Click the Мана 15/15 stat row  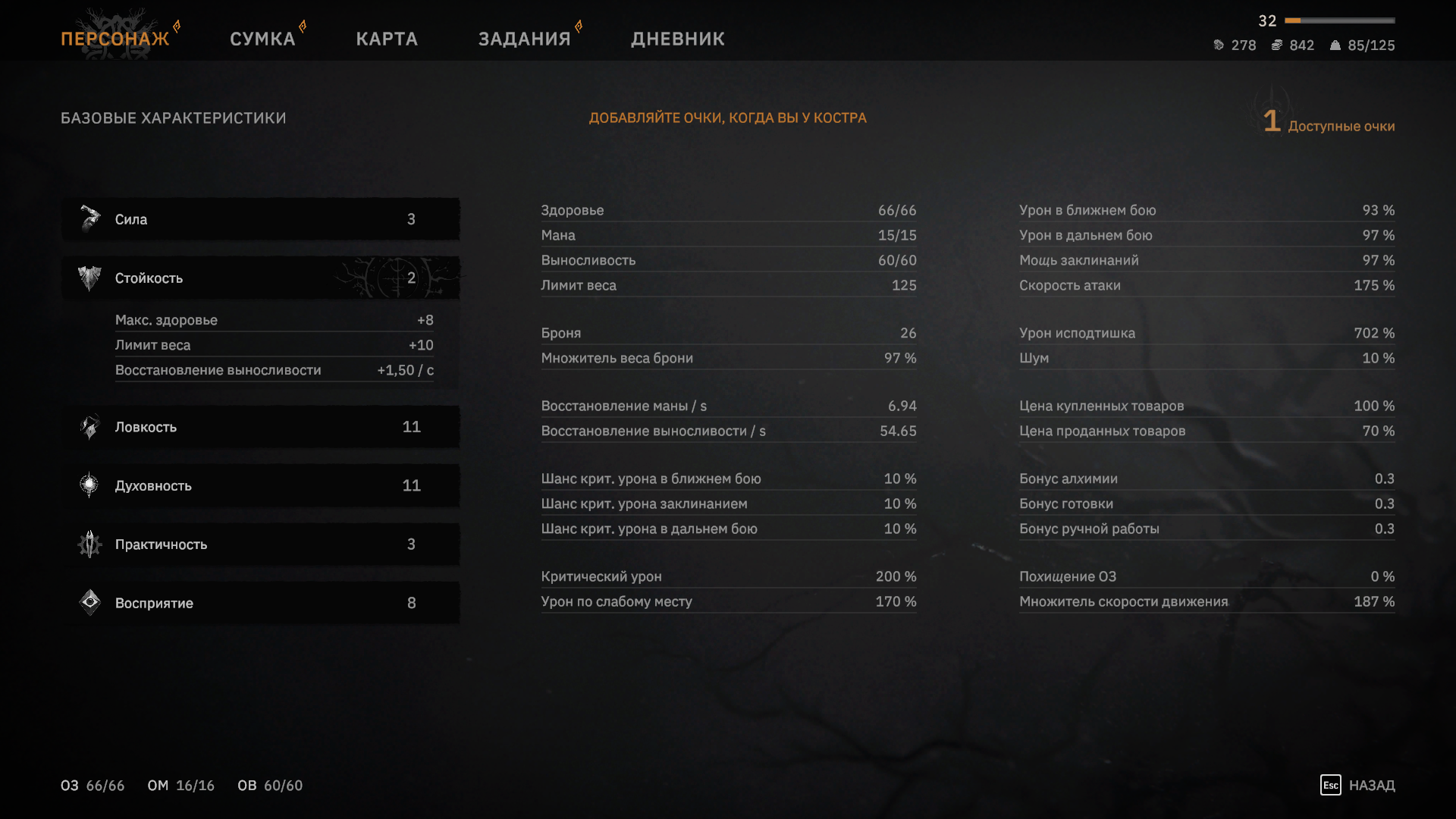(x=729, y=235)
